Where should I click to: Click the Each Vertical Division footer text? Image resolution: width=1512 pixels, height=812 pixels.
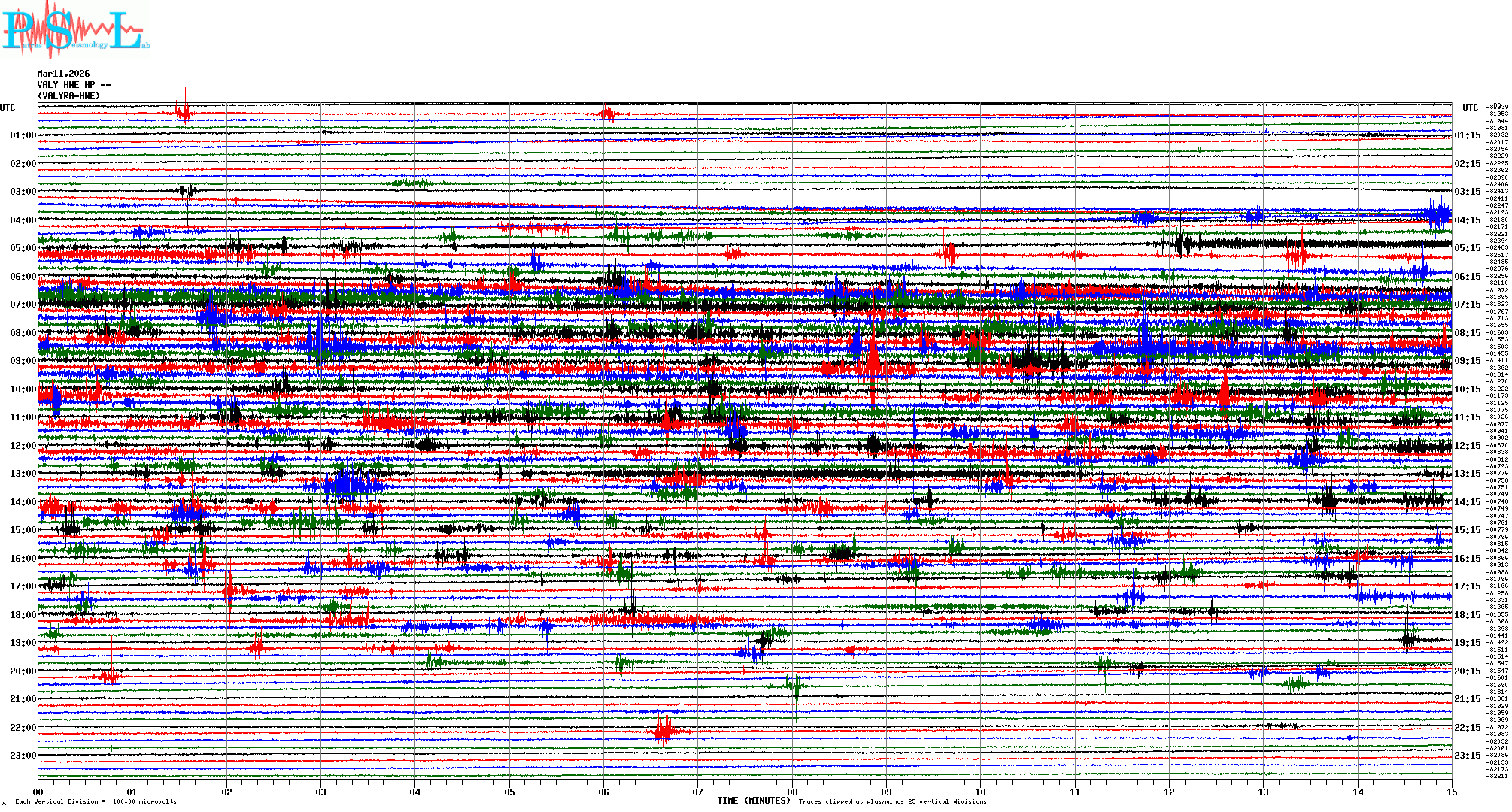point(96,802)
